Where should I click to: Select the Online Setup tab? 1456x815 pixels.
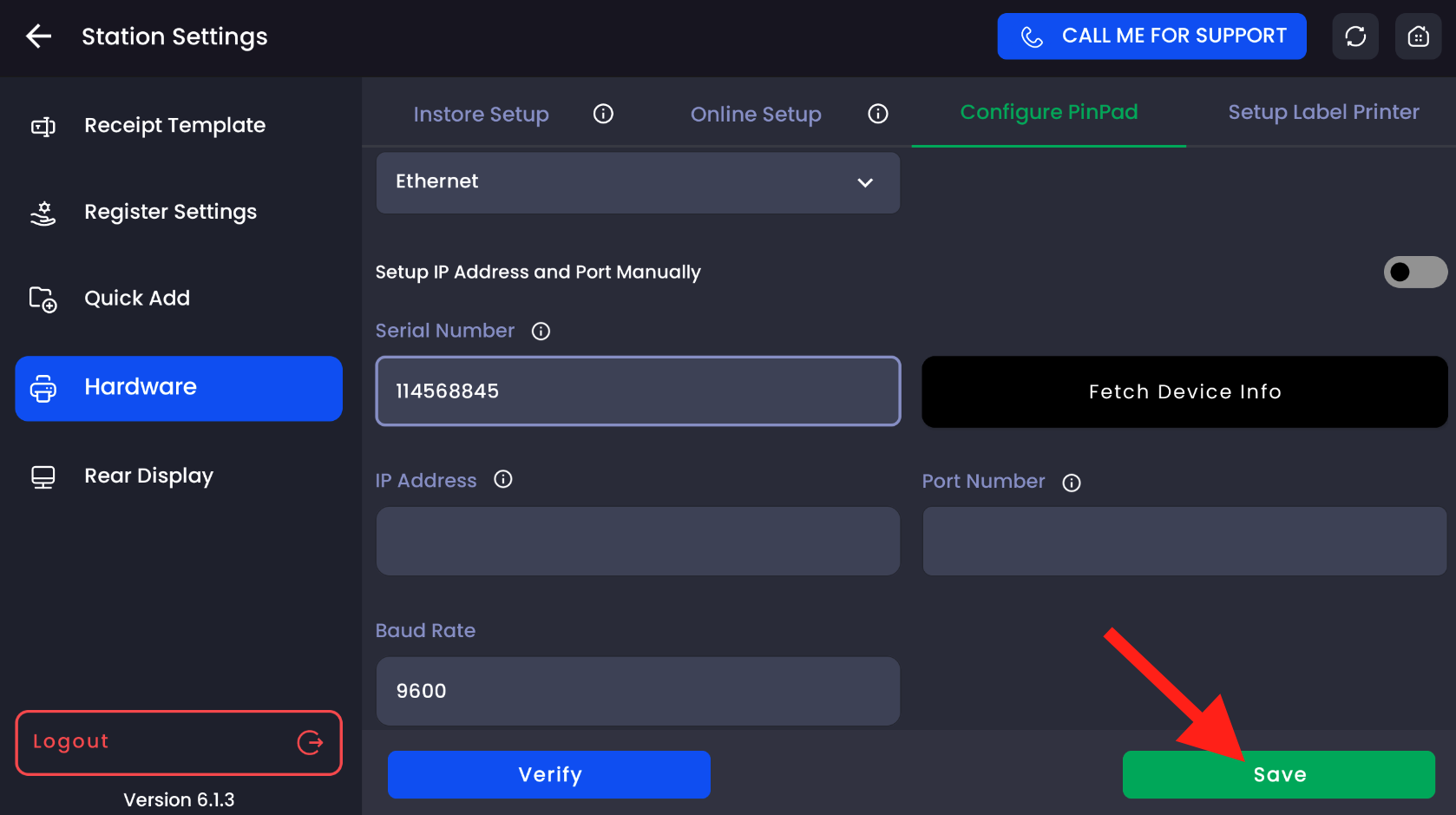point(755,115)
